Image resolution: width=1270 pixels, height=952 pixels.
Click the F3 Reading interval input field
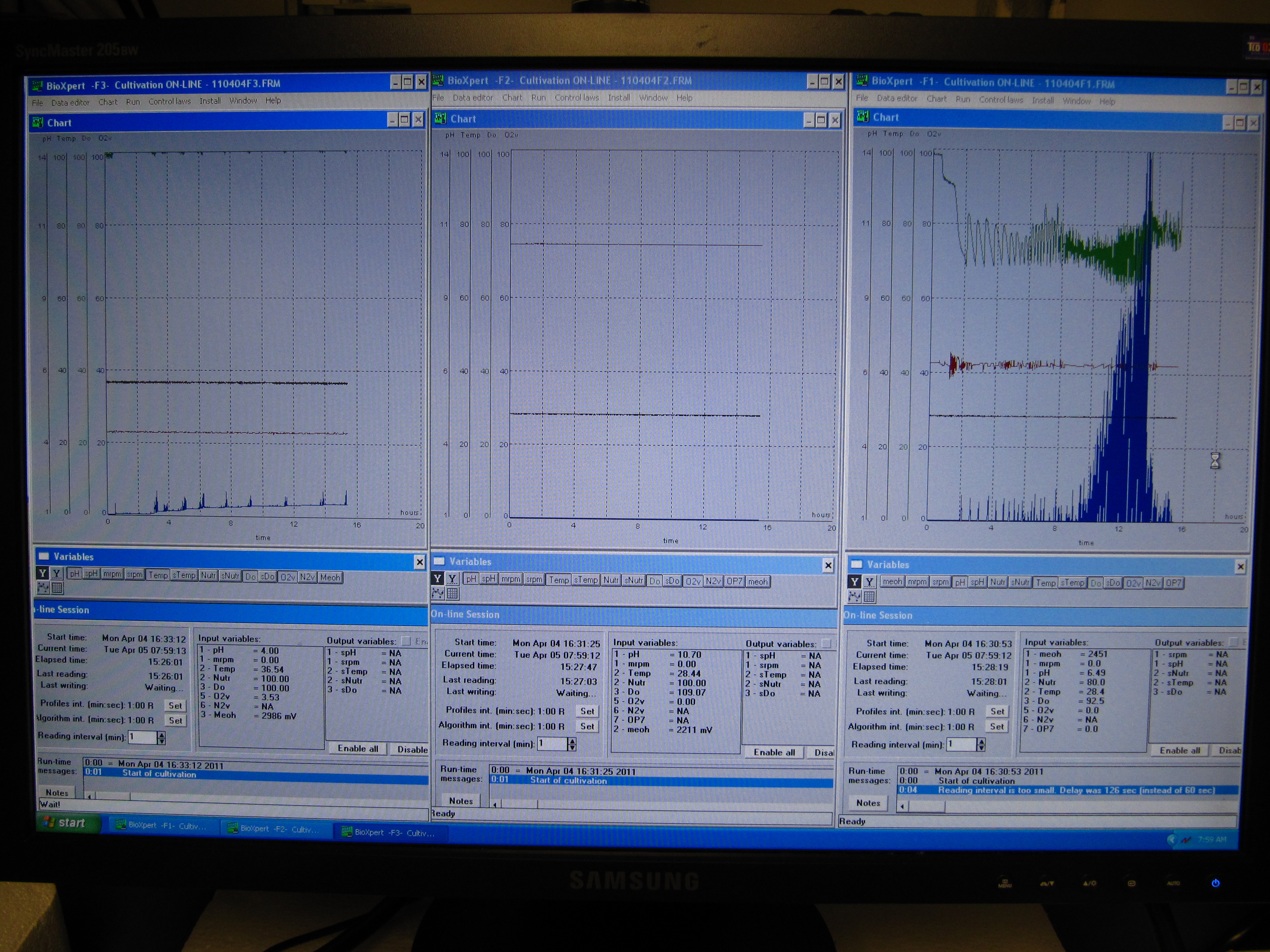tap(142, 737)
